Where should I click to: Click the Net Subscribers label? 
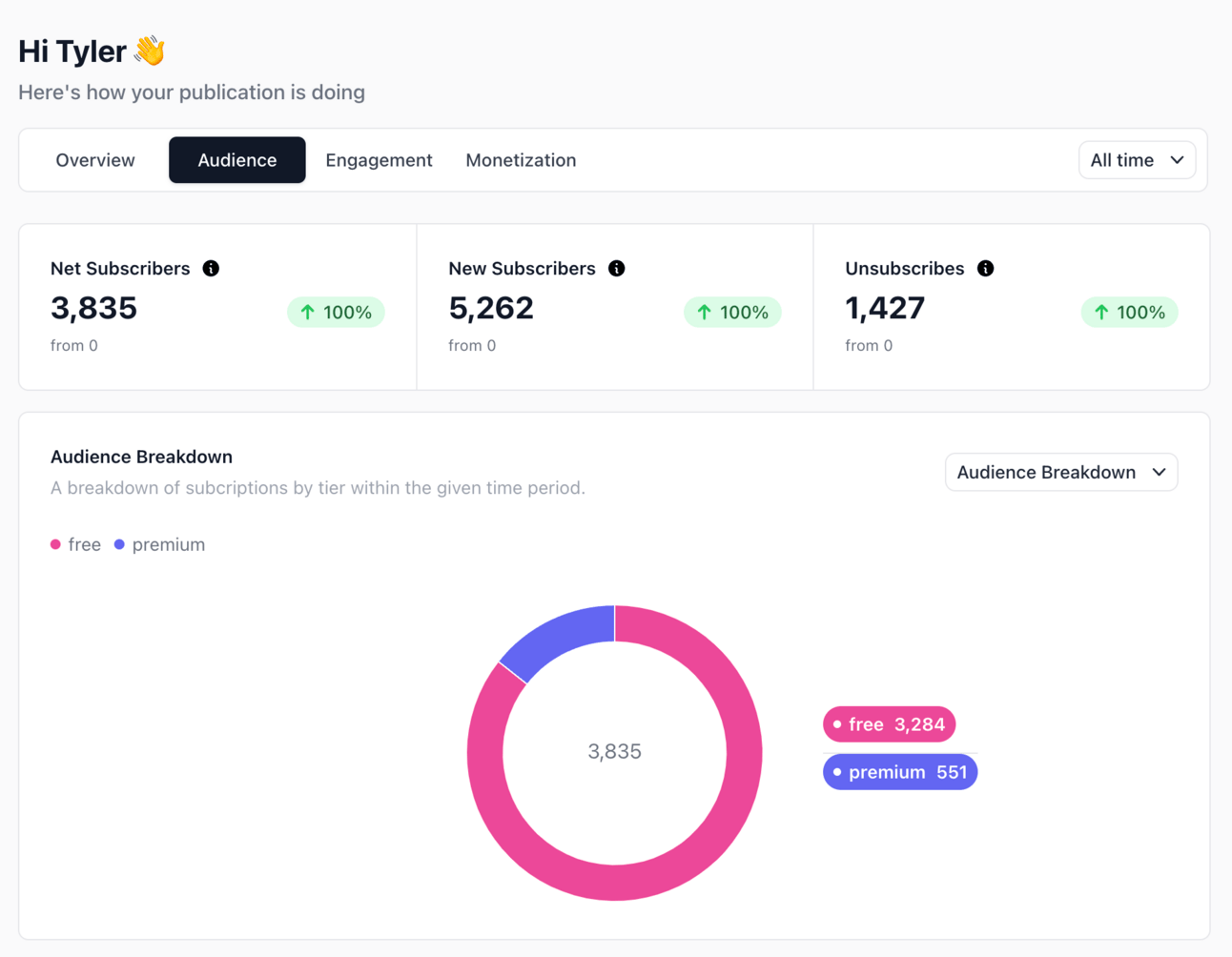[120, 269]
